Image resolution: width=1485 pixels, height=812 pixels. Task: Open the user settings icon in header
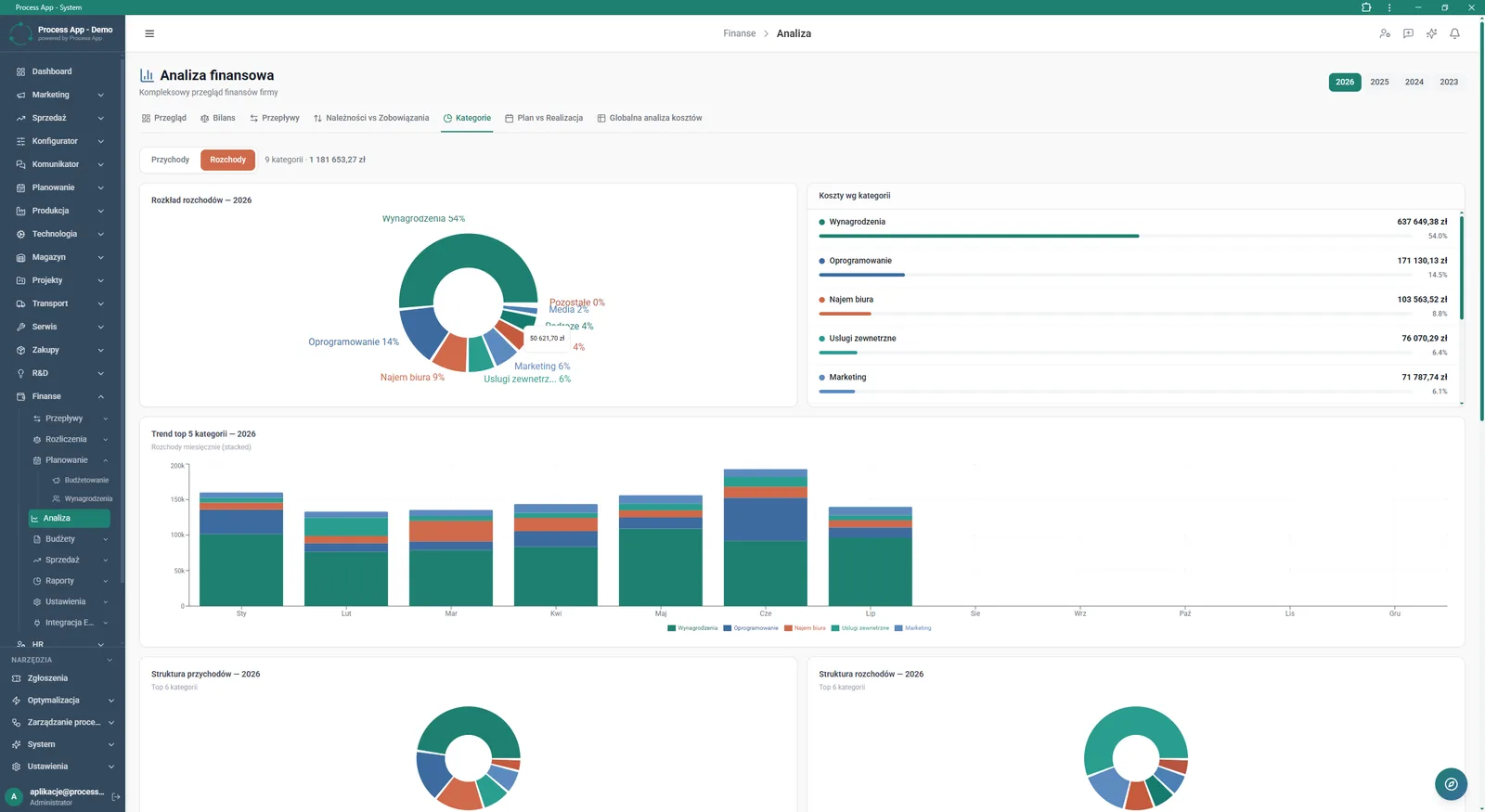point(1385,33)
